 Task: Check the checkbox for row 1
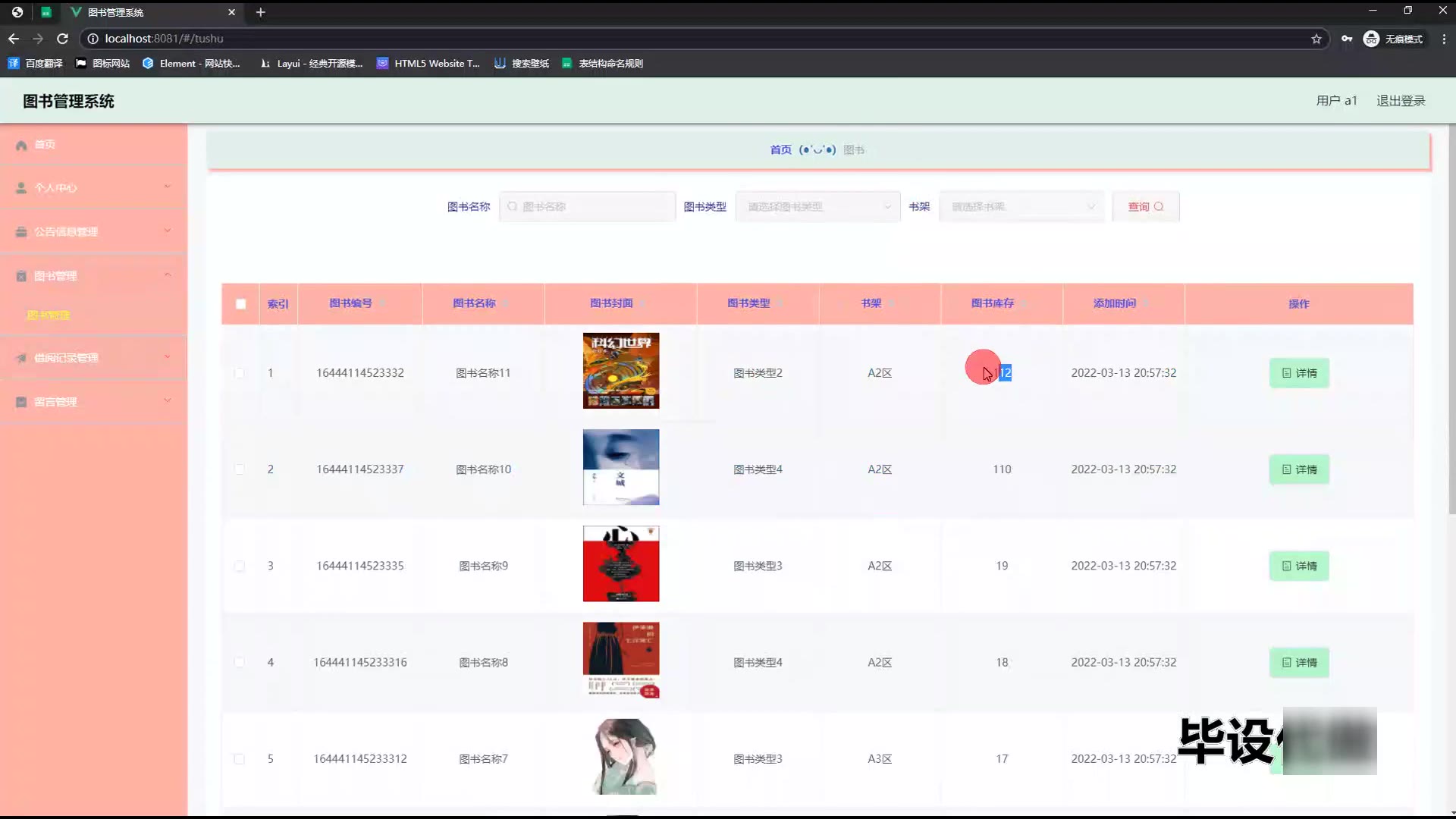point(240,373)
